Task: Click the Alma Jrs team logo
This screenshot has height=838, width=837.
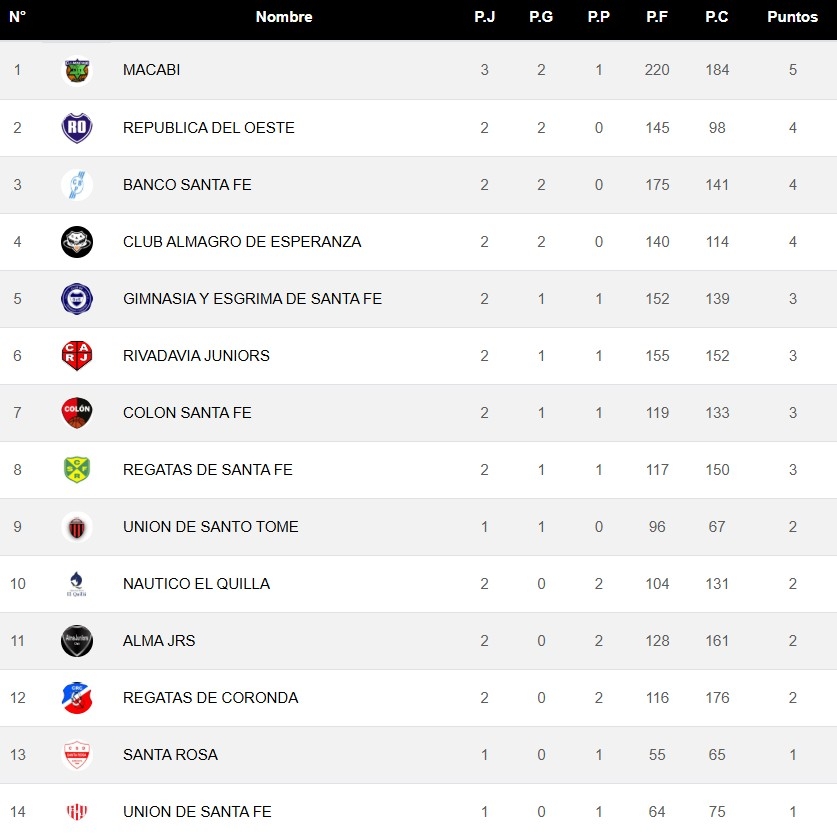Action: click(x=77, y=641)
